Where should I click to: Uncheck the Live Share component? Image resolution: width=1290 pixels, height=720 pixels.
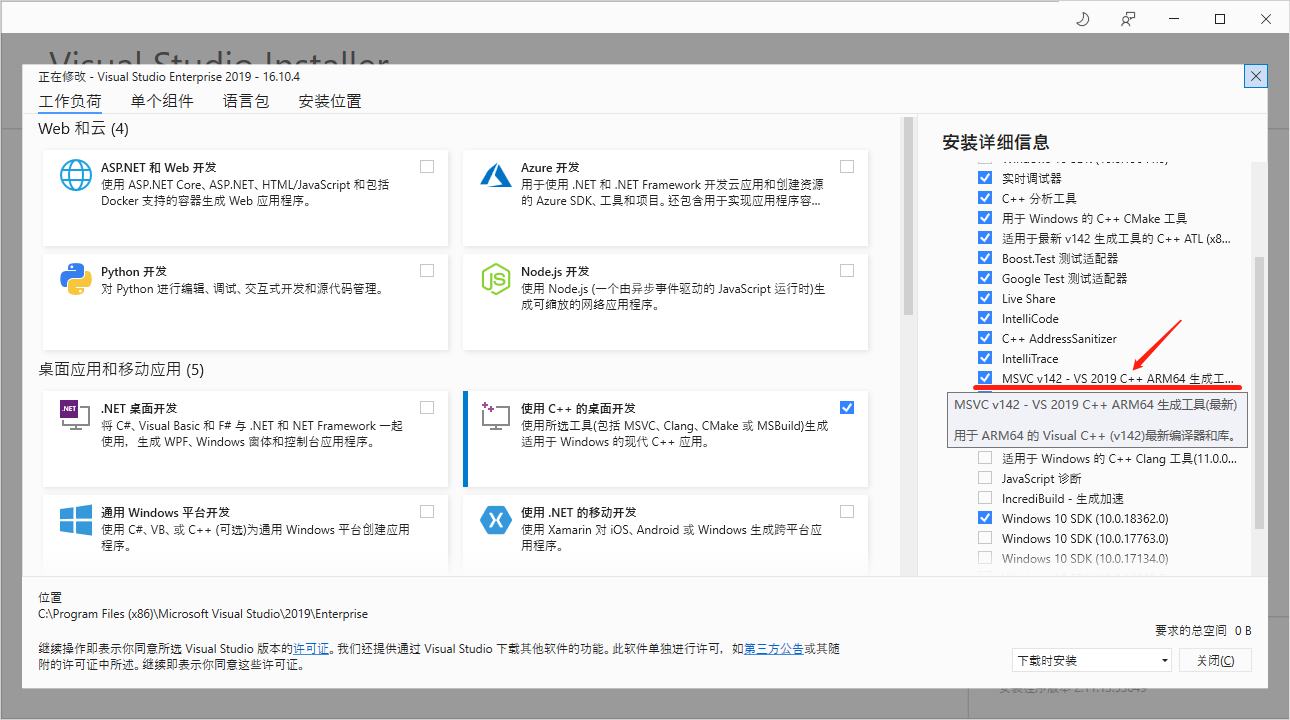[x=985, y=298]
